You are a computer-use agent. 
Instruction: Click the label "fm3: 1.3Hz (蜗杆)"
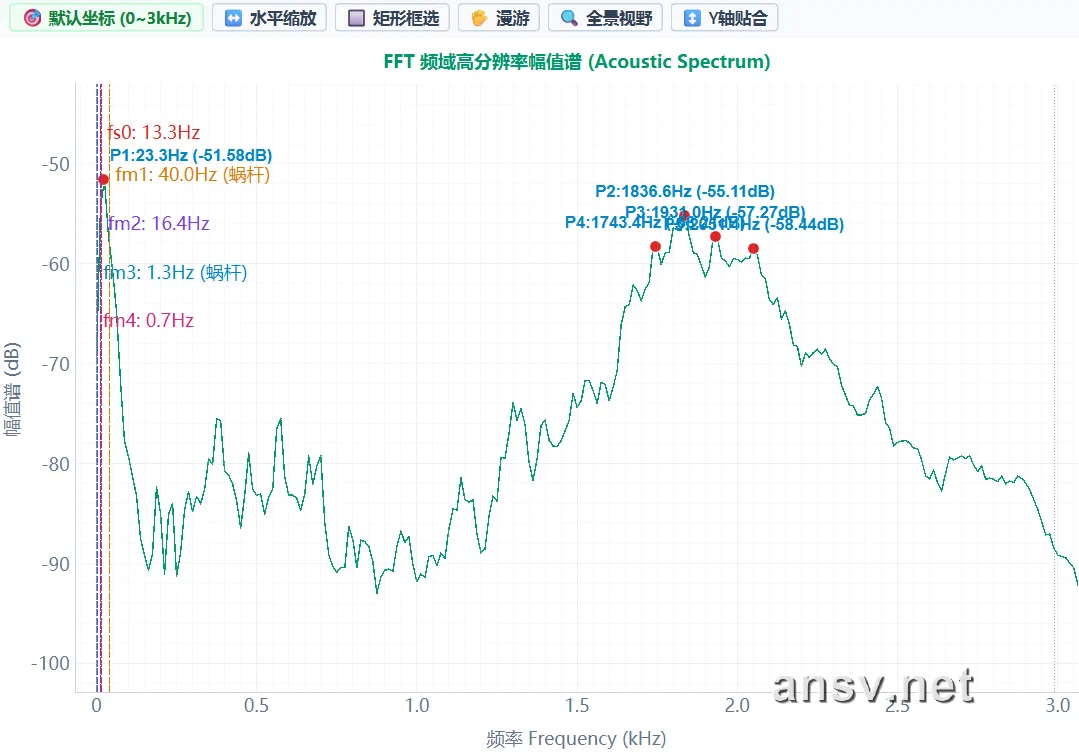click(175, 272)
